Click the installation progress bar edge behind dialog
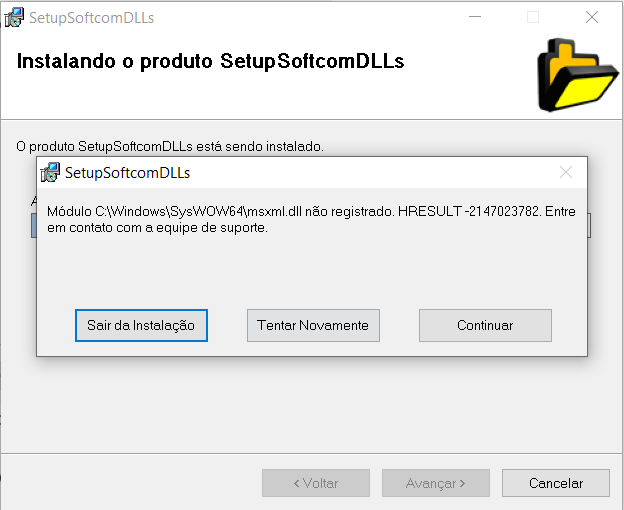The height and width of the screenshot is (510, 624). pyautogui.click(x=34, y=226)
